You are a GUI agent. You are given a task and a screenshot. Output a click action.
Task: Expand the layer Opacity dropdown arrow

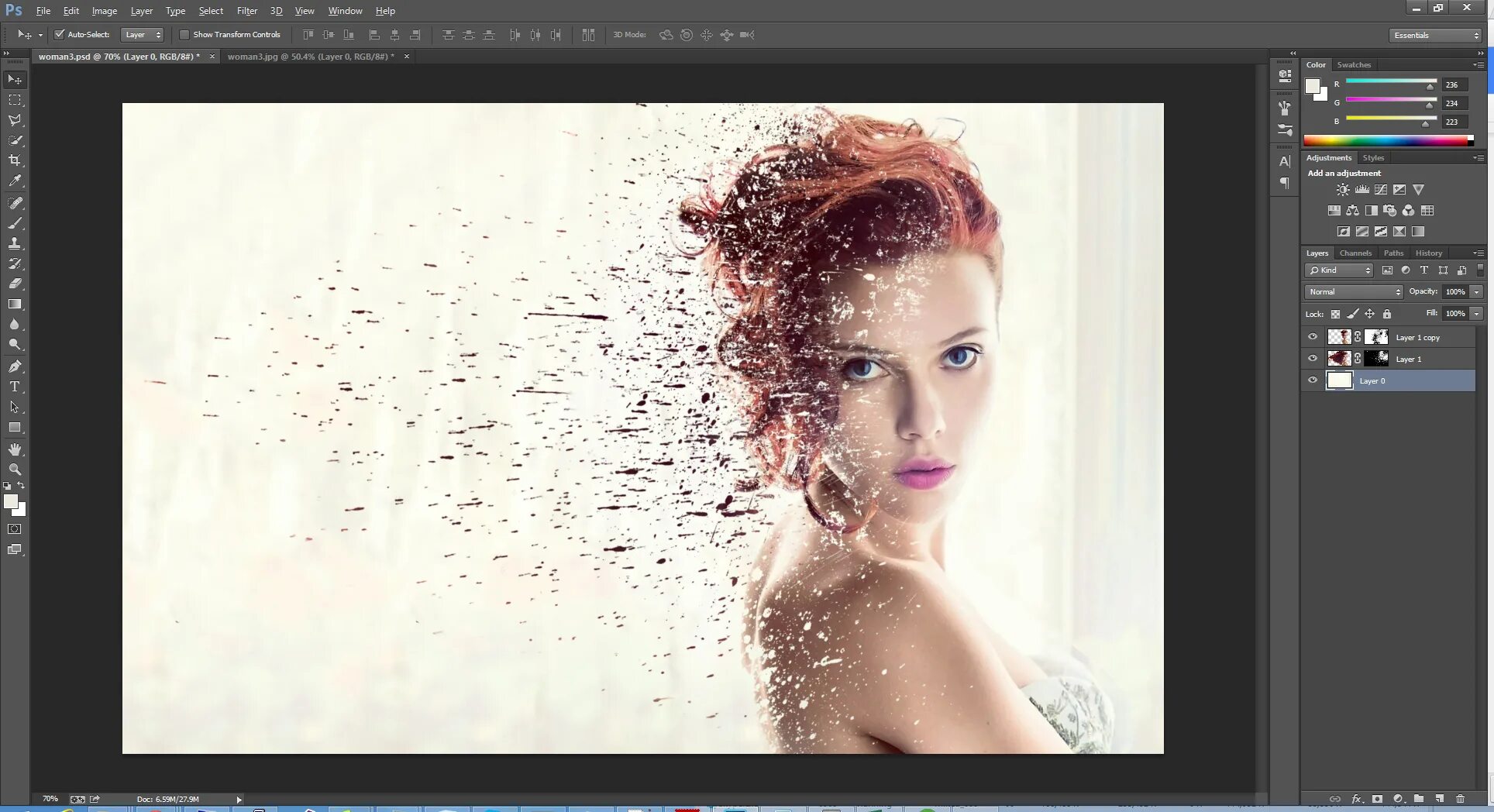point(1477,292)
